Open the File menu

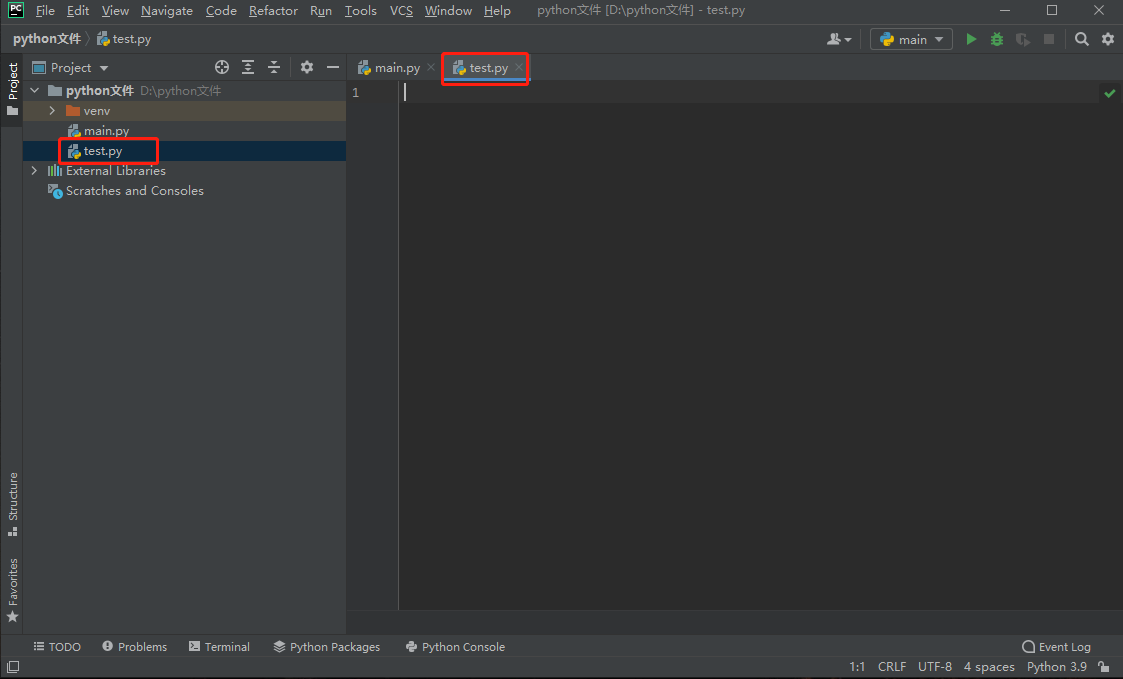point(45,11)
